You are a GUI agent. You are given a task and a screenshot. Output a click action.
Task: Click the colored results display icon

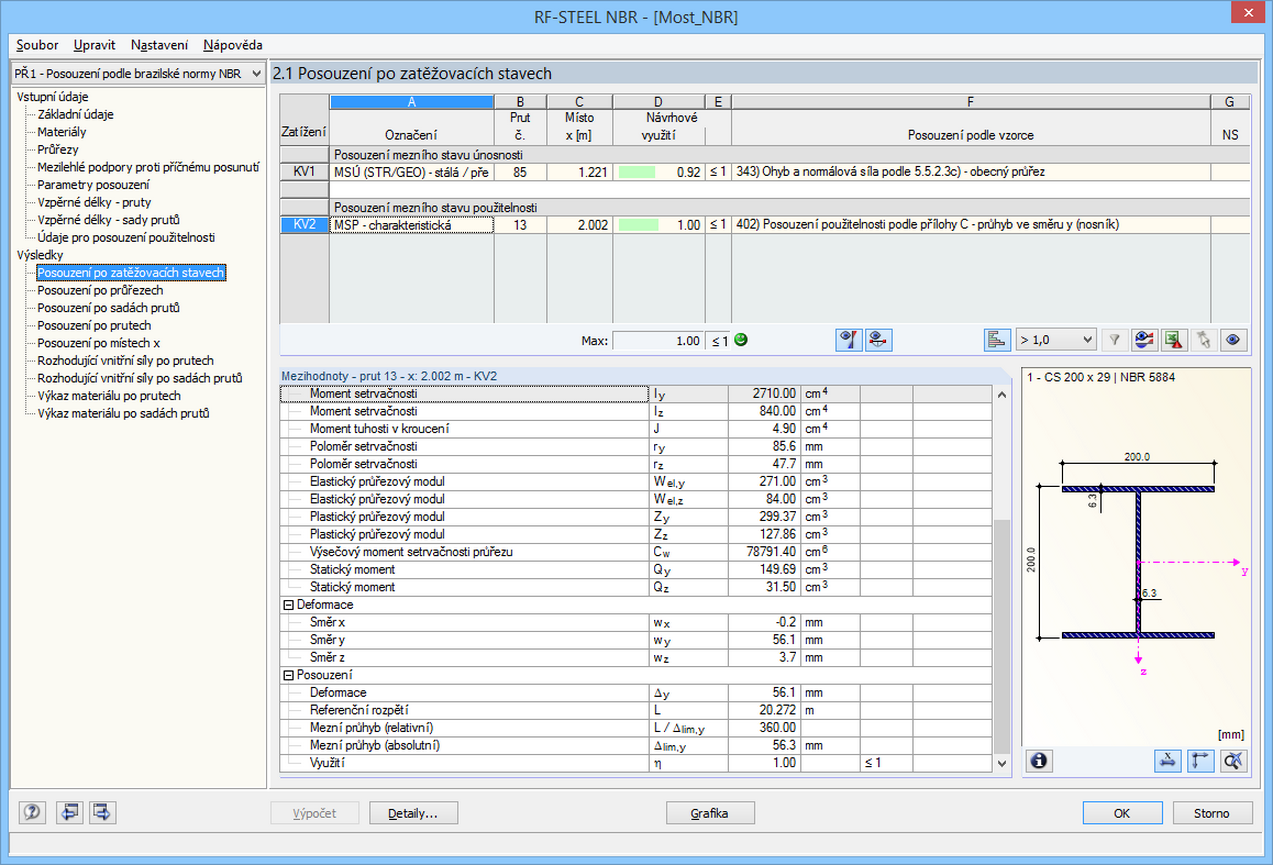[1144, 340]
